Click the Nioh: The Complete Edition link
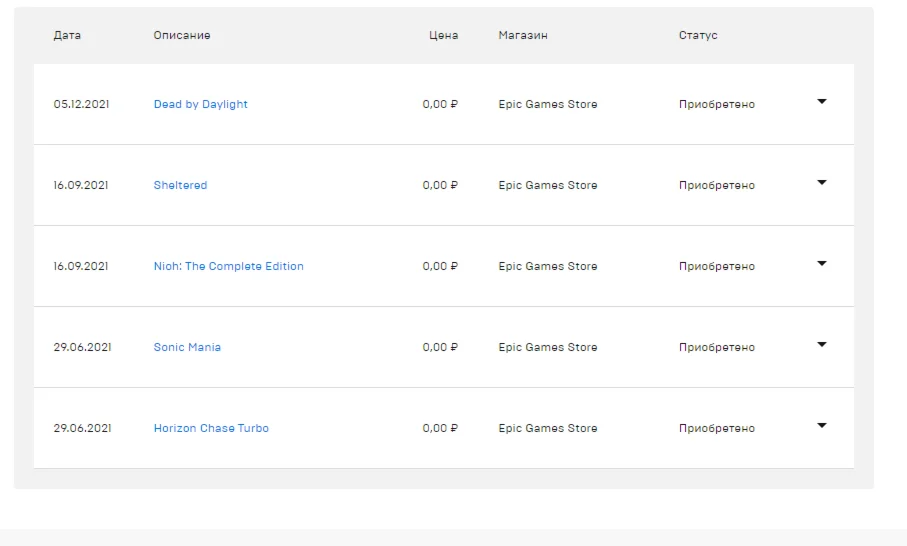907x546 pixels. (229, 266)
